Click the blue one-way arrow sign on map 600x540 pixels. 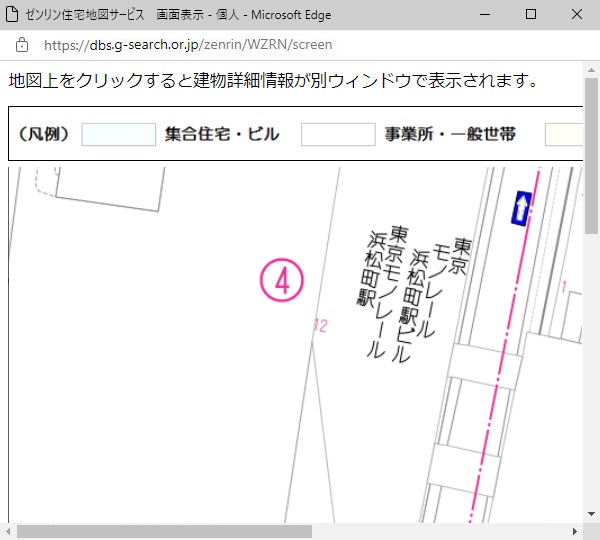pyautogui.click(x=521, y=208)
